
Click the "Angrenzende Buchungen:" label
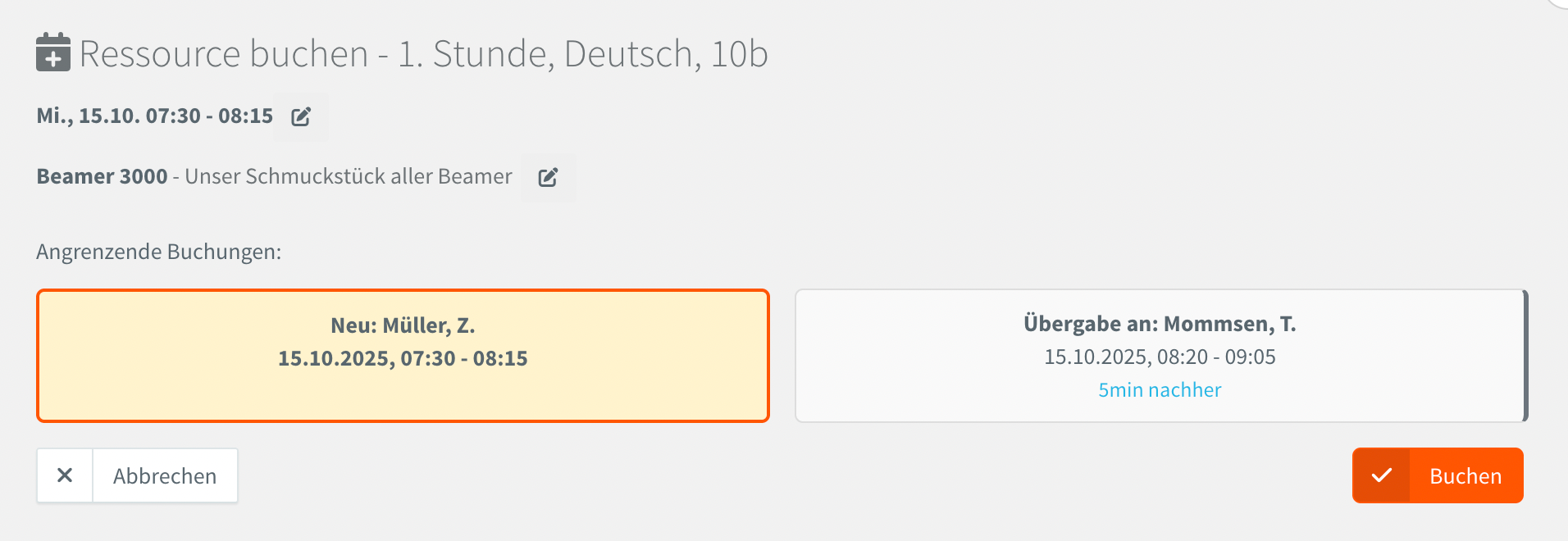(158, 252)
